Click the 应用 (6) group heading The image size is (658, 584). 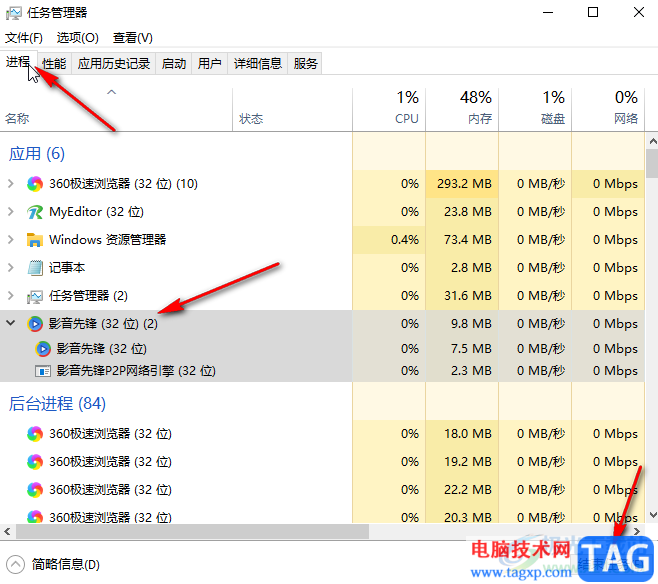tap(37, 154)
